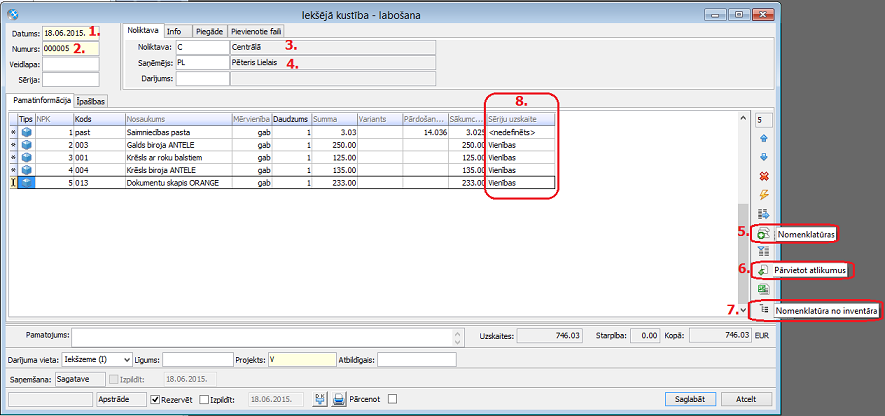Click the Kopā total field

tap(721, 335)
